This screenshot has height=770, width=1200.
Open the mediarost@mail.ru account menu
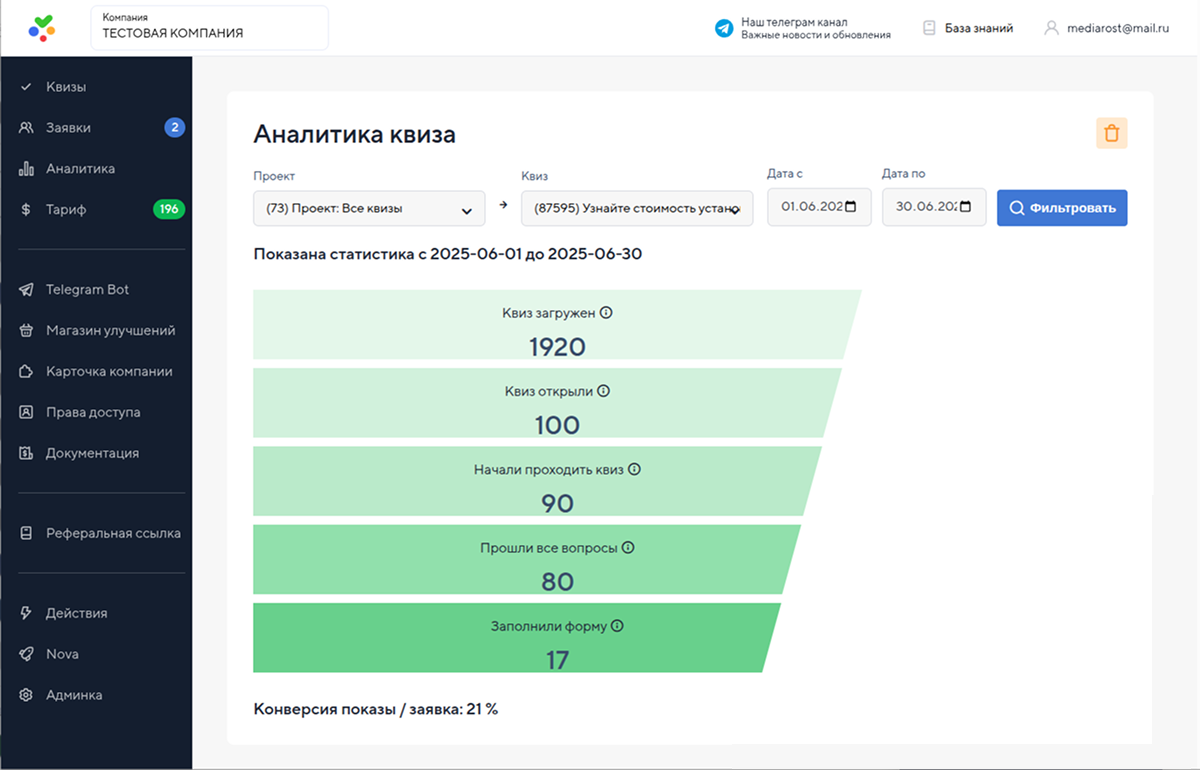pos(1106,28)
